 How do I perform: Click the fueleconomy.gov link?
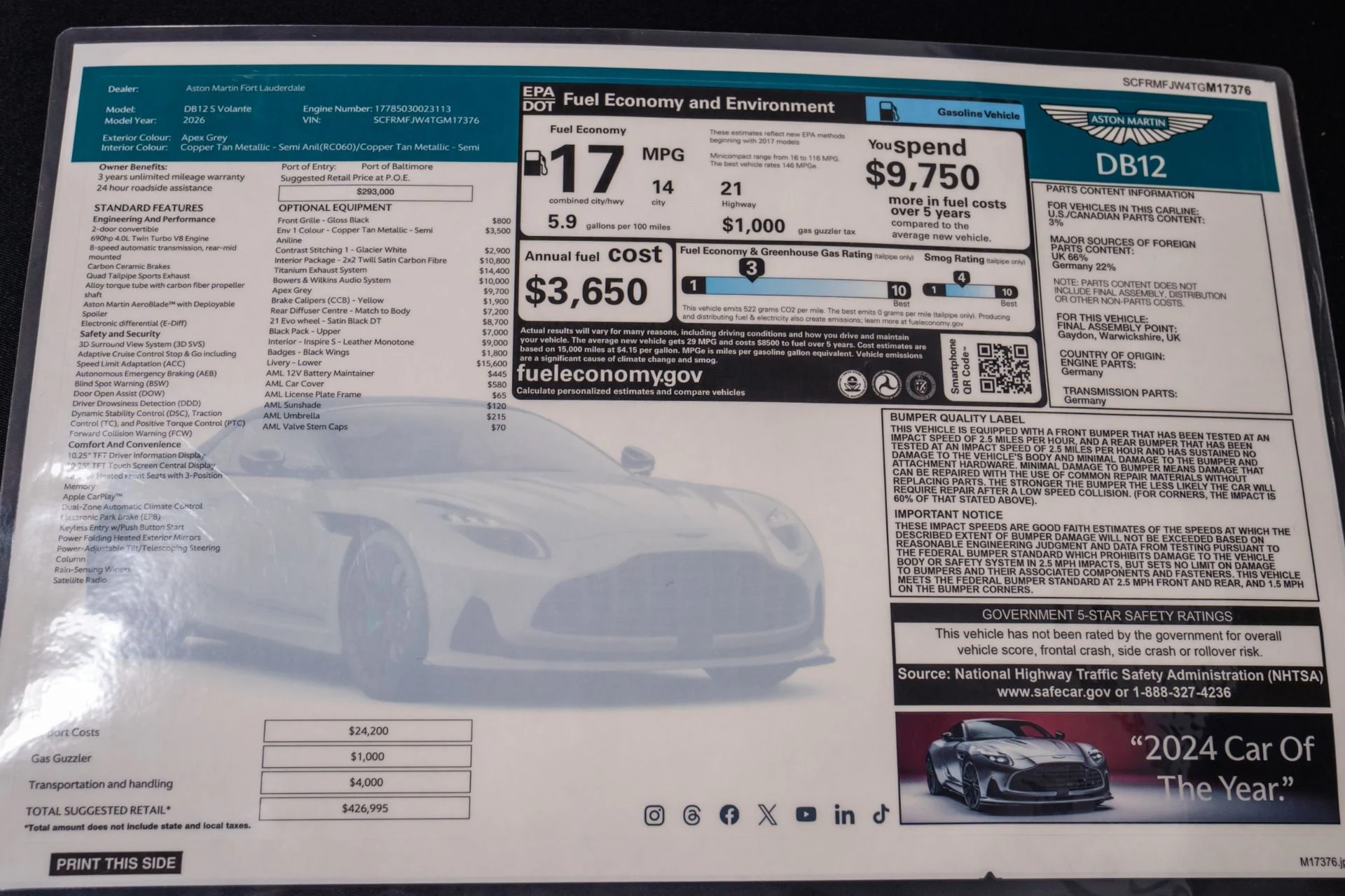point(609,374)
